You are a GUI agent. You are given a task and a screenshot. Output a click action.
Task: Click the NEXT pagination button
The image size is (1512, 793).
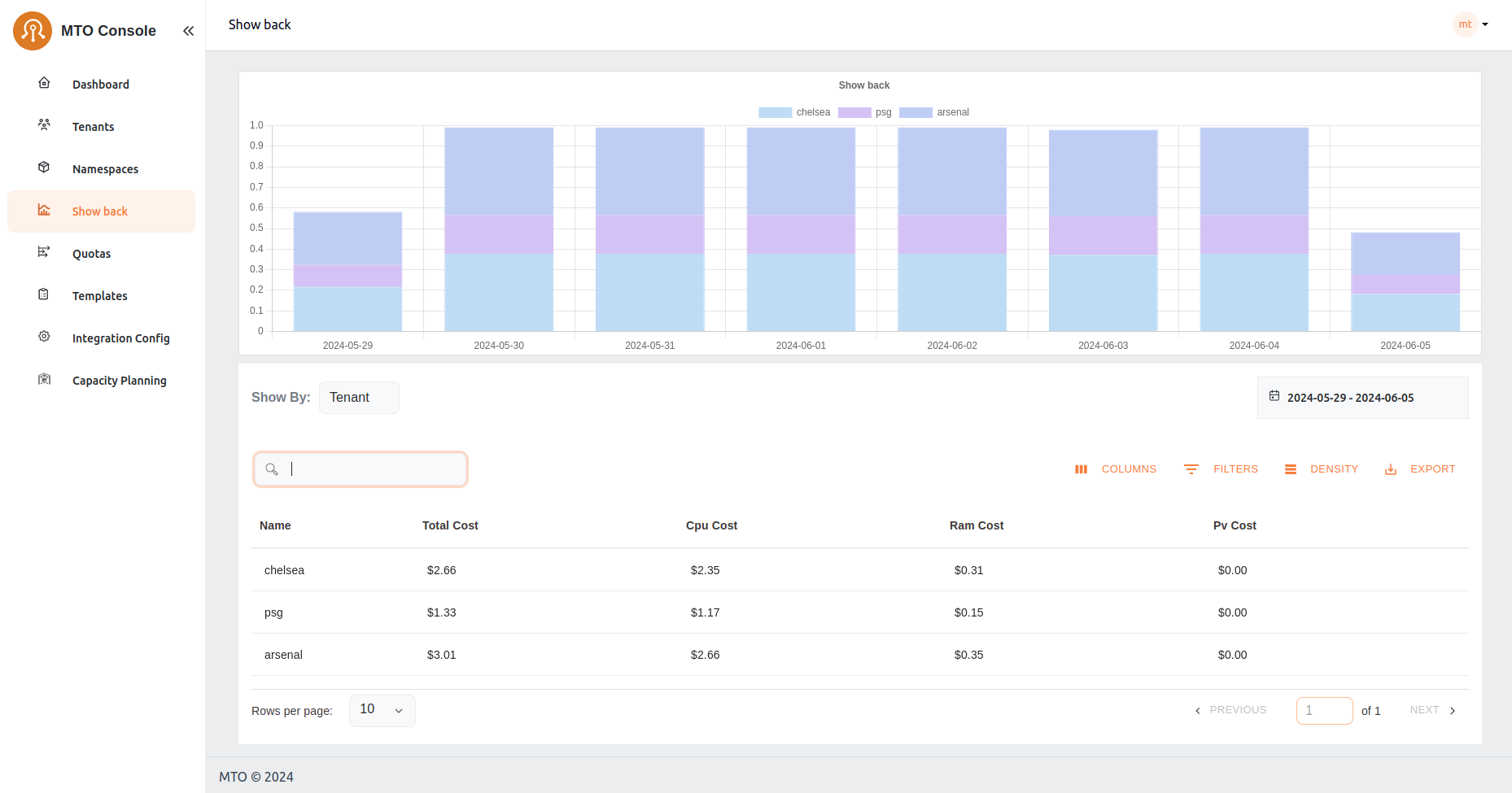point(1432,710)
